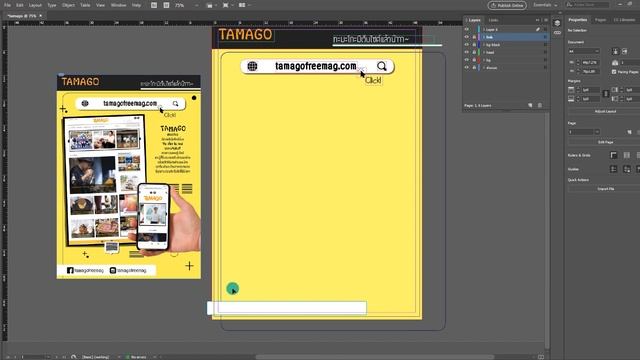Click the purple selected layer color swatch
Screen dimensions: 640x360
(x=479, y=37)
